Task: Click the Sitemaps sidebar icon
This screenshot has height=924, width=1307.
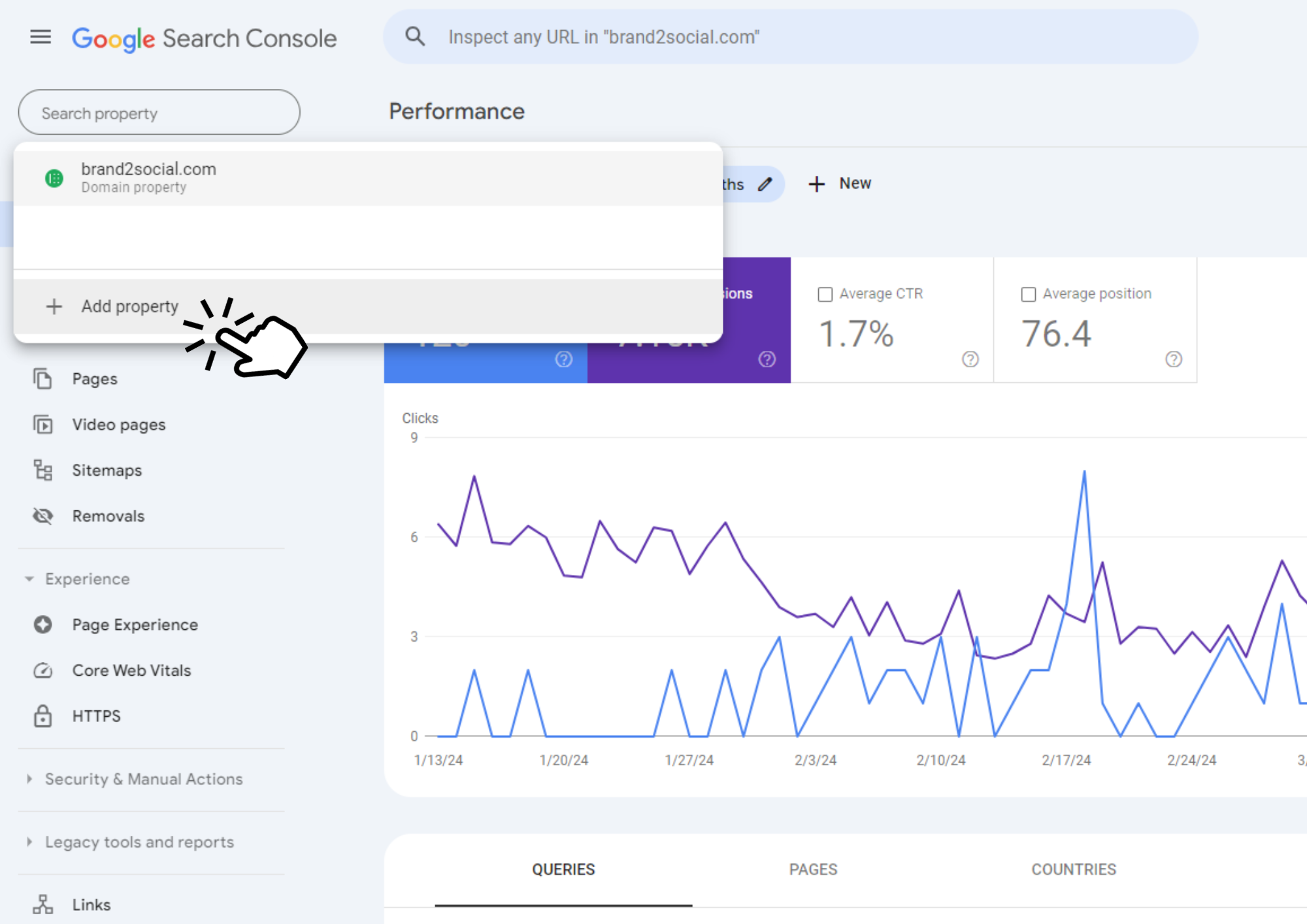Action: coord(43,470)
